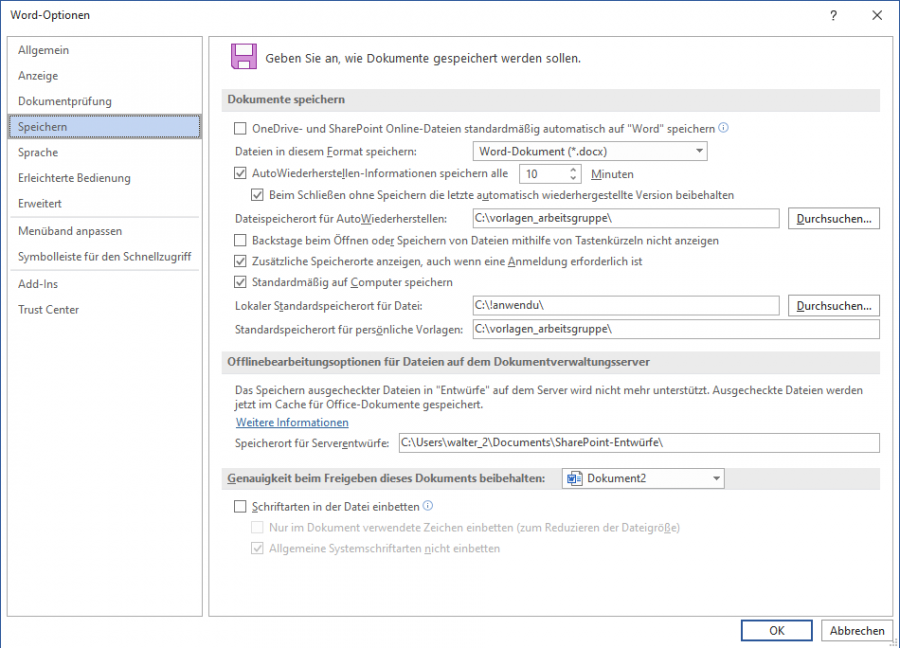Screen dimensions: 900x648
Task: Toggle Backstage nicht anzeigen checkbox
Action: (240, 240)
